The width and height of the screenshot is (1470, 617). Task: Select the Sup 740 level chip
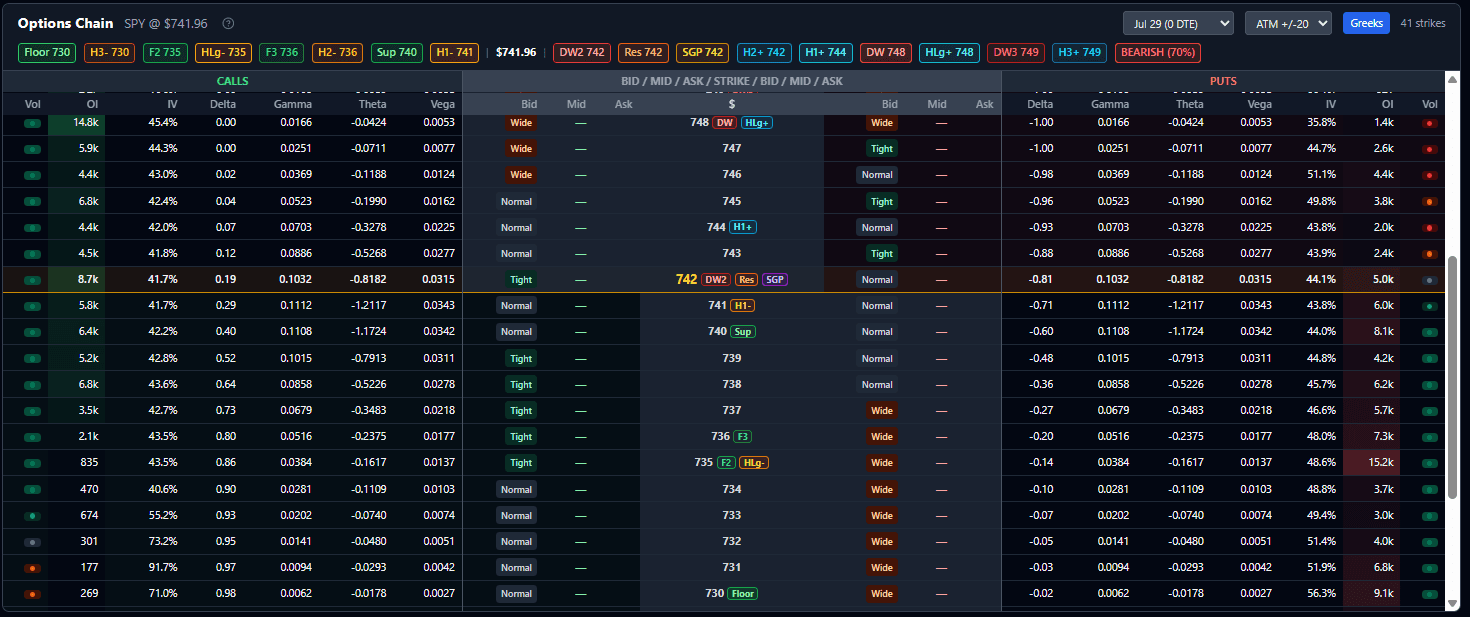(396, 52)
